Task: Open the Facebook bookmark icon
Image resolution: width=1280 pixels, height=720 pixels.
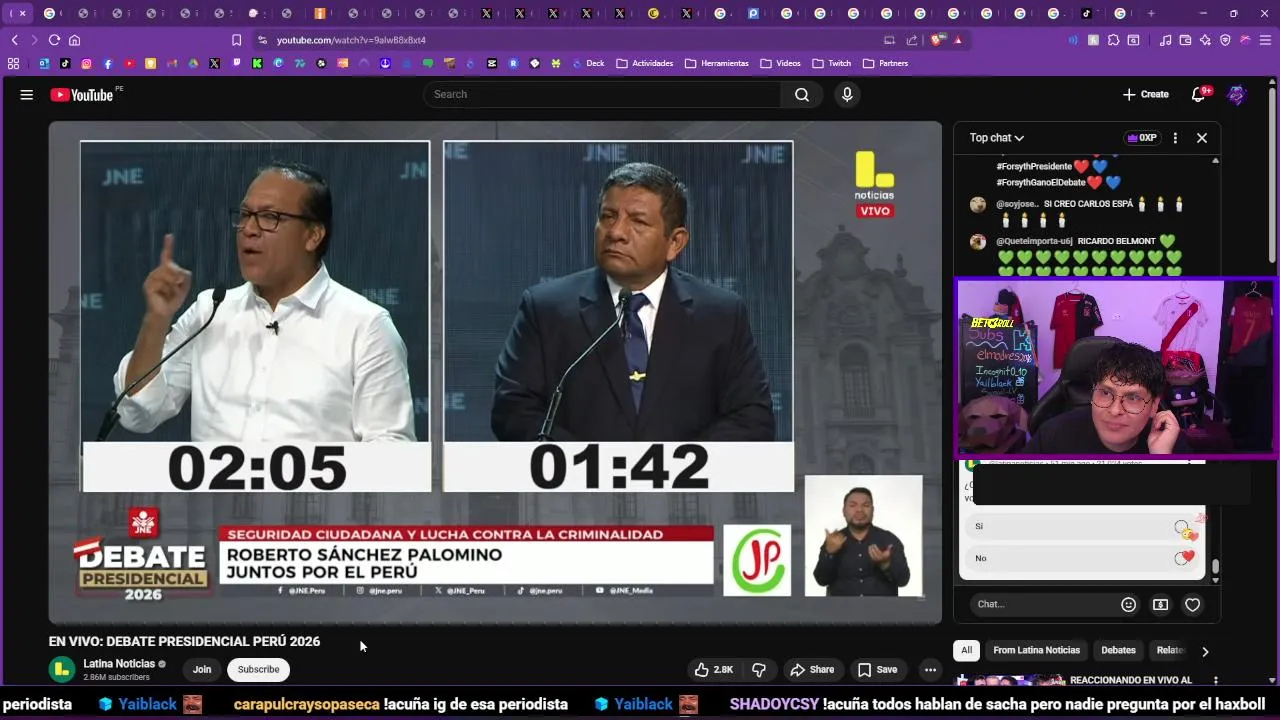Action: (x=108, y=63)
